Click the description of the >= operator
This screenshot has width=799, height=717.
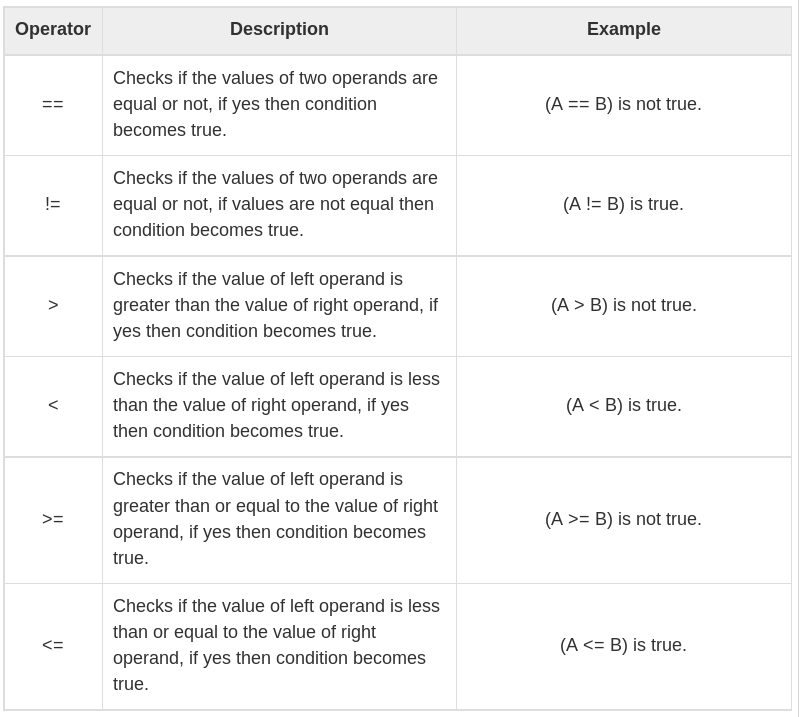(275, 519)
